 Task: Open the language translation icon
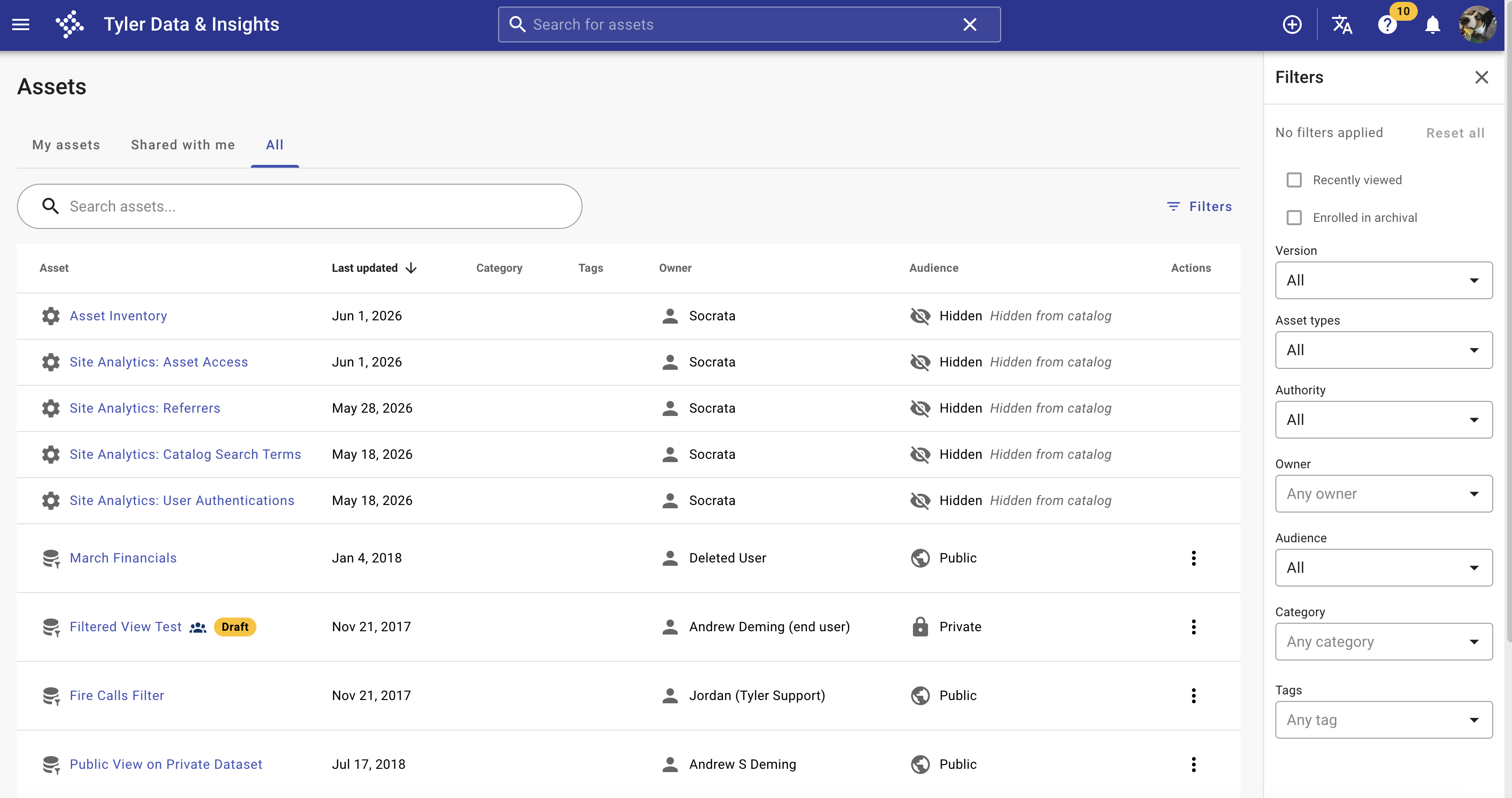1342,24
